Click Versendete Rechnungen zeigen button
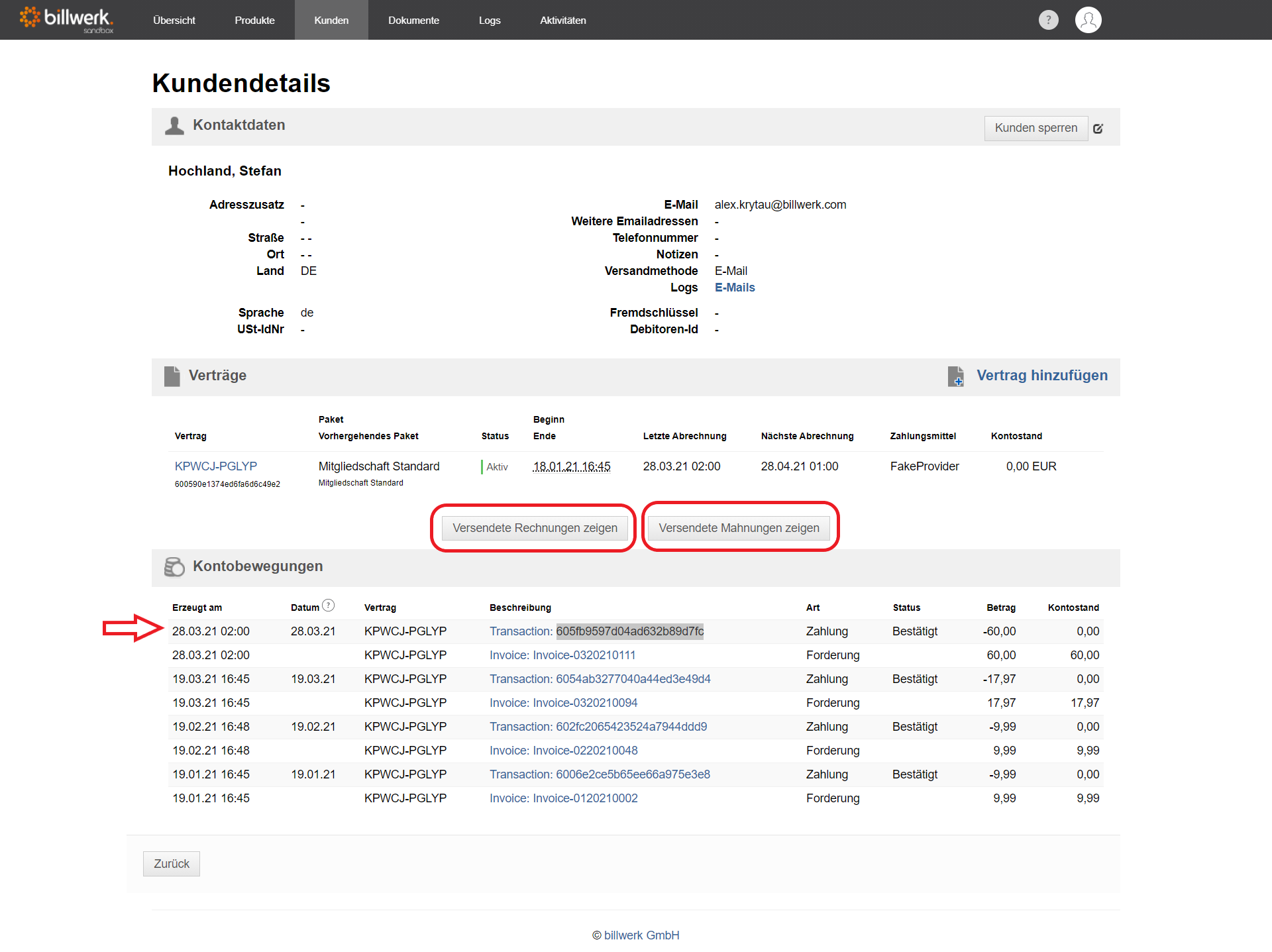 535,528
